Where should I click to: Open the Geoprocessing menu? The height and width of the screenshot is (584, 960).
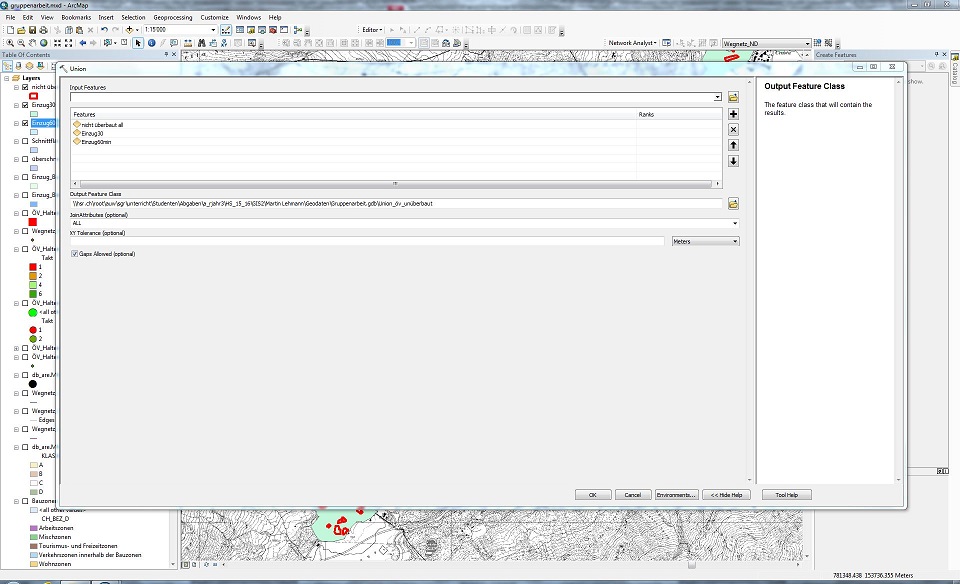tap(172, 17)
